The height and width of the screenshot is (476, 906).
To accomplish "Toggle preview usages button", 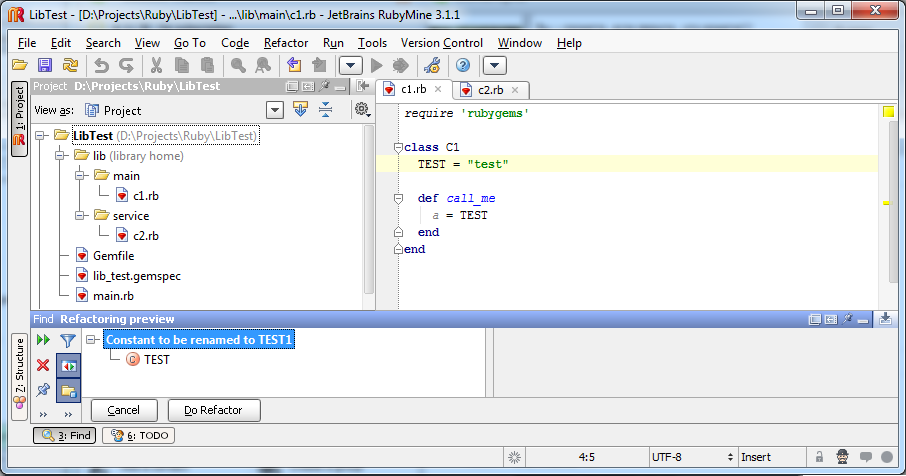I will [x=68, y=366].
